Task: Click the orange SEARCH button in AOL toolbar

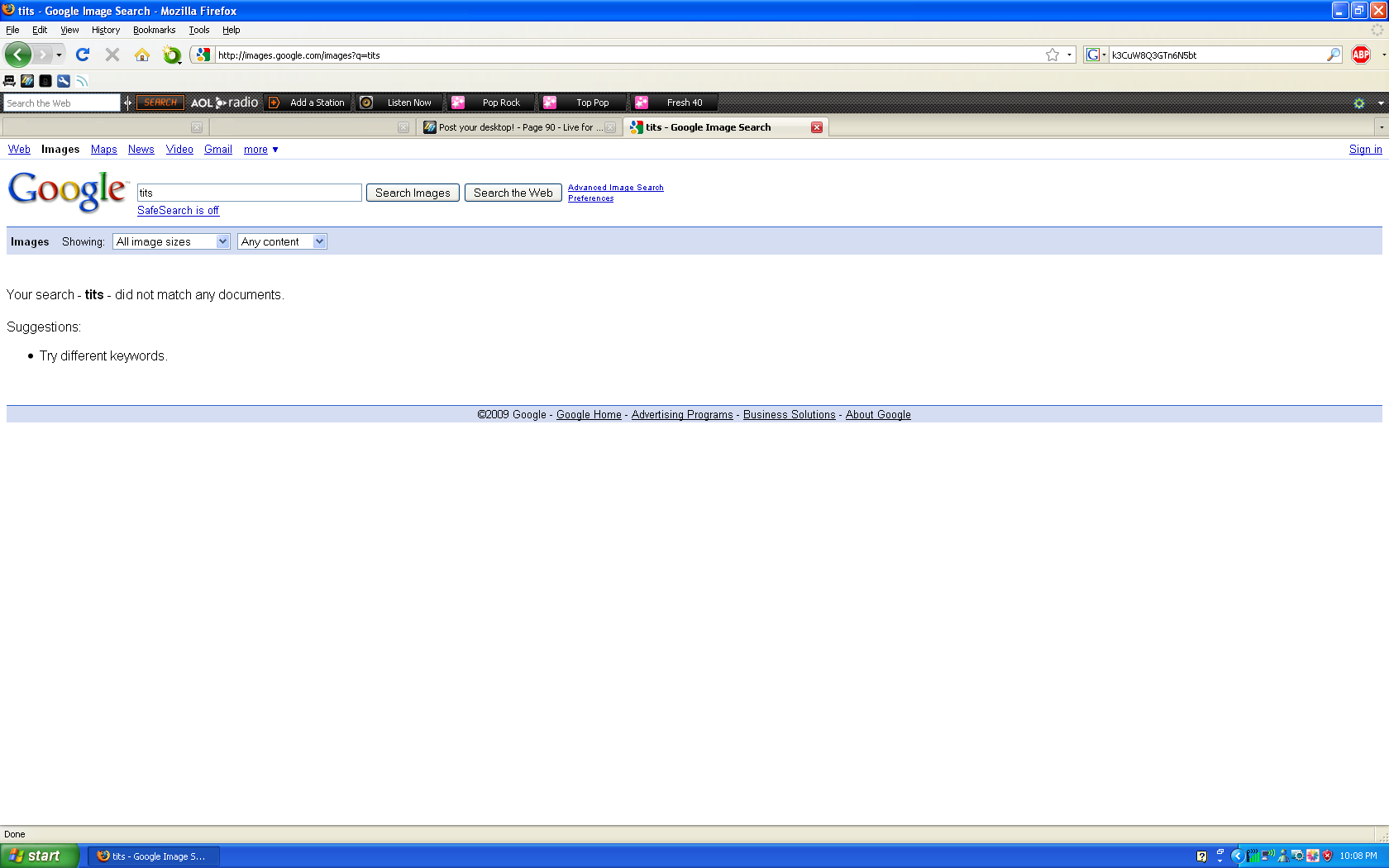Action: point(160,103)
